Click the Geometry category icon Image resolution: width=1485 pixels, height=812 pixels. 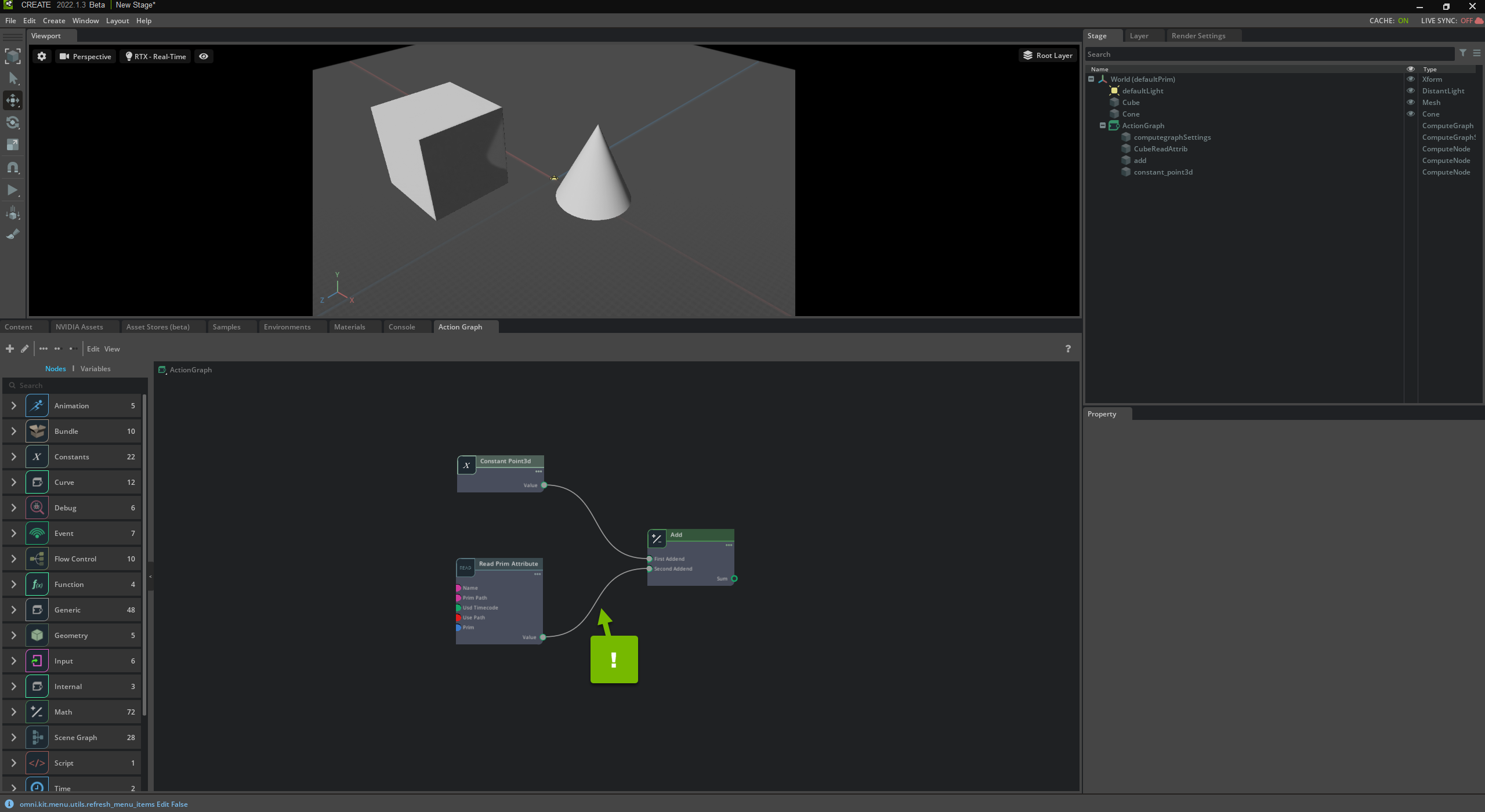pyautogui.click(x=37, y=635)
